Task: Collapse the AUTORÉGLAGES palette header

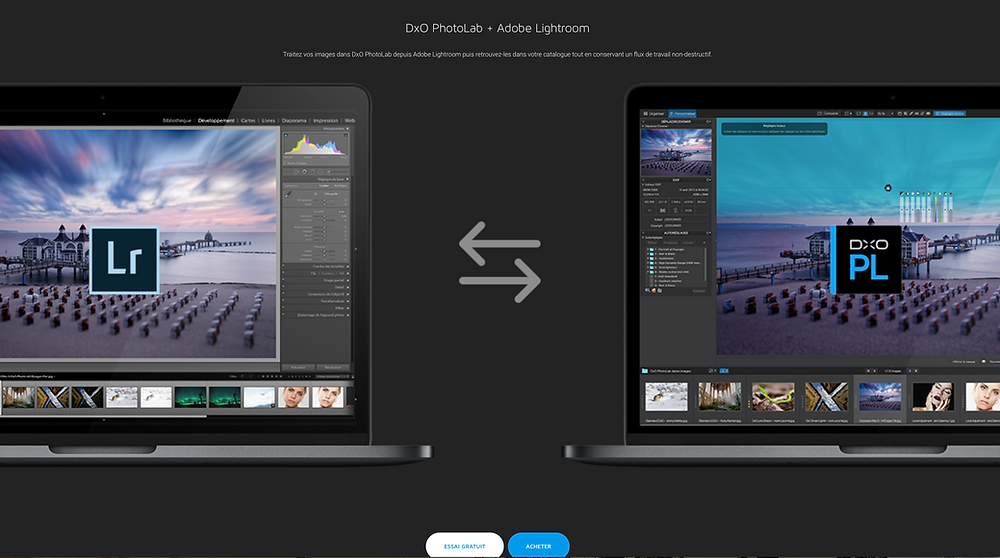Action: click(676, 233)
